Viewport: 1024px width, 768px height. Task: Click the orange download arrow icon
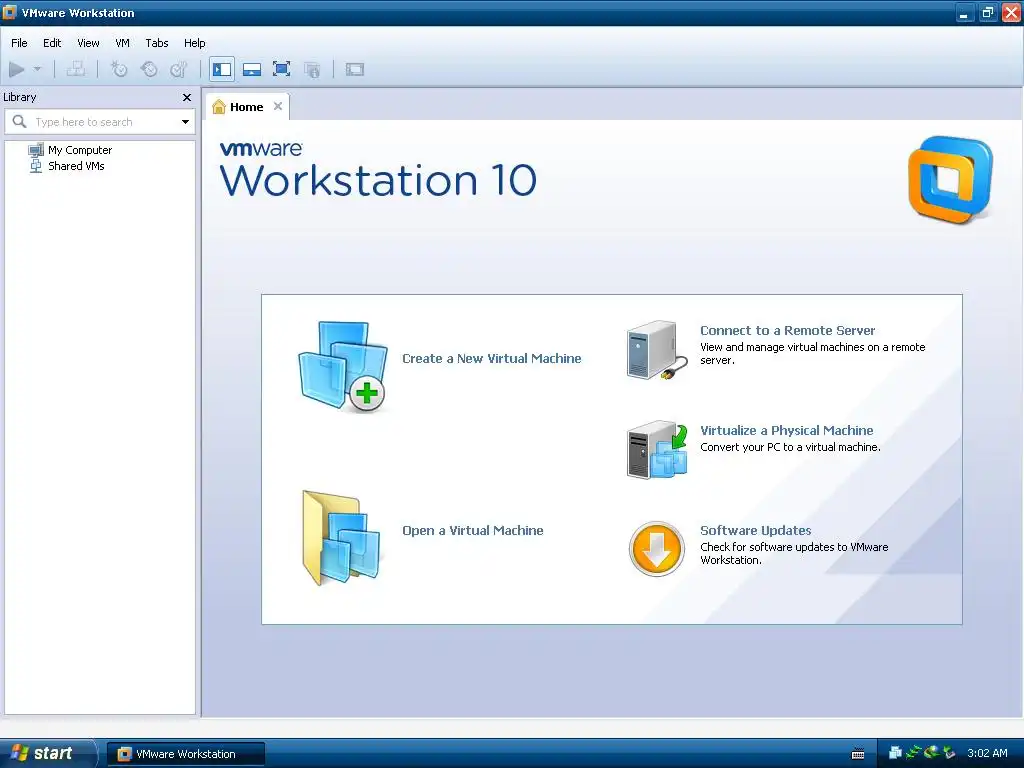tap(656, 549)
